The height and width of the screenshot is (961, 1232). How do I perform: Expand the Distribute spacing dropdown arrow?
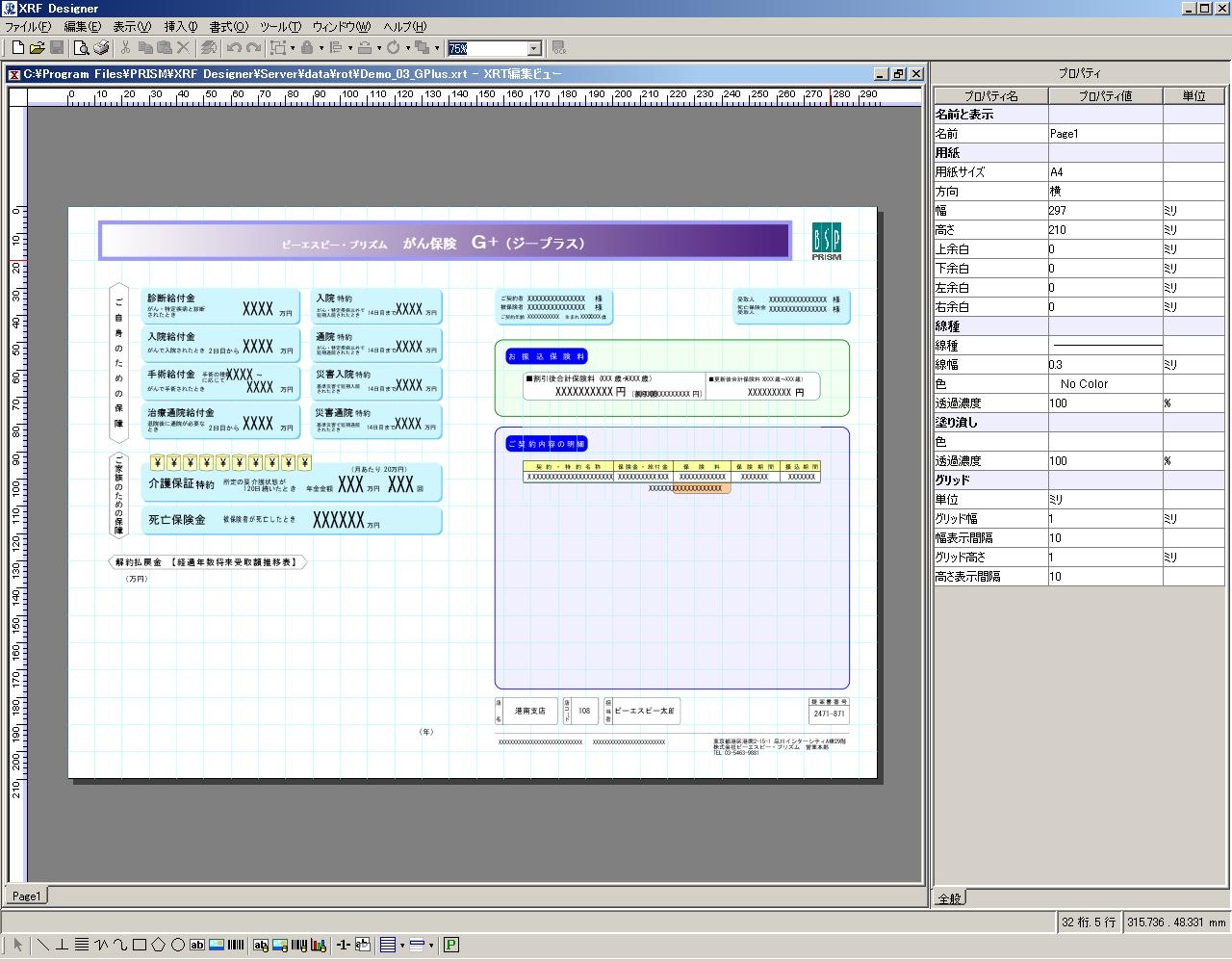coord(379,47)
